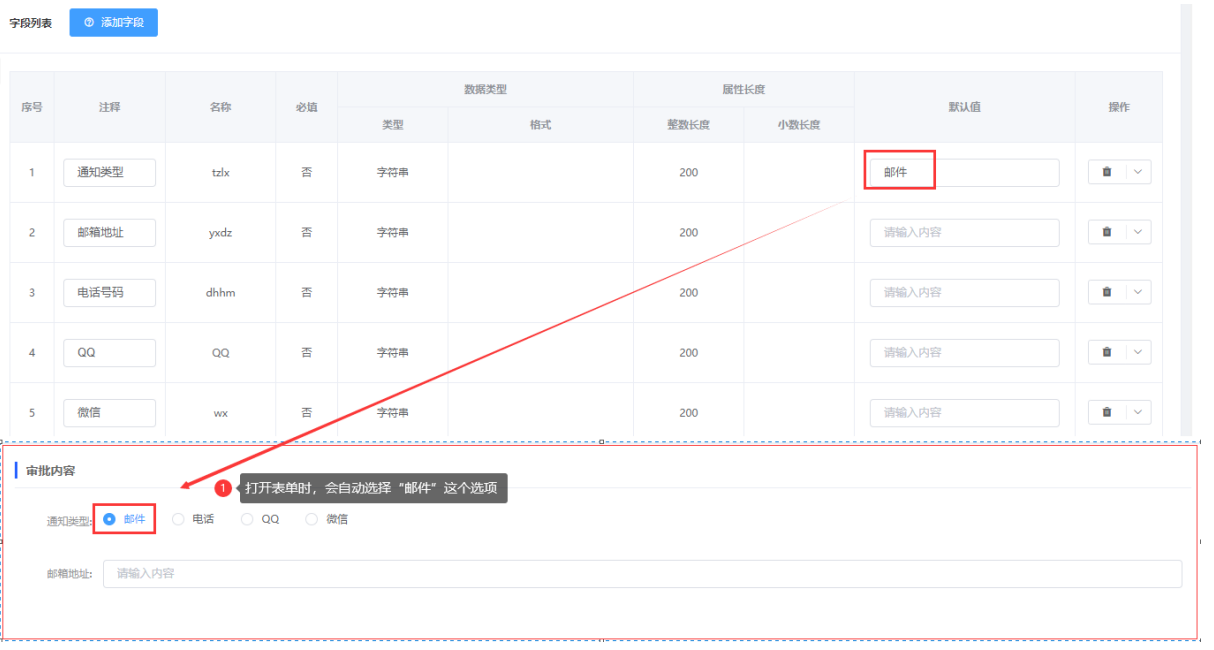Click the 整数长度 sub-header

pyautogui.click(x=688, y=125)
